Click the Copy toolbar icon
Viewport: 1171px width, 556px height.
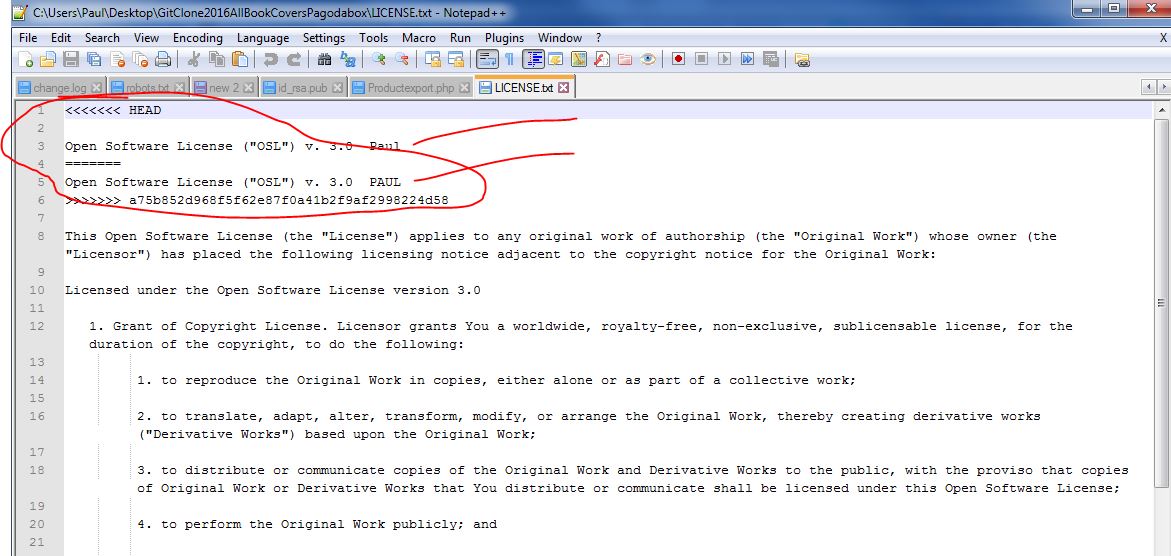(217, 59)
